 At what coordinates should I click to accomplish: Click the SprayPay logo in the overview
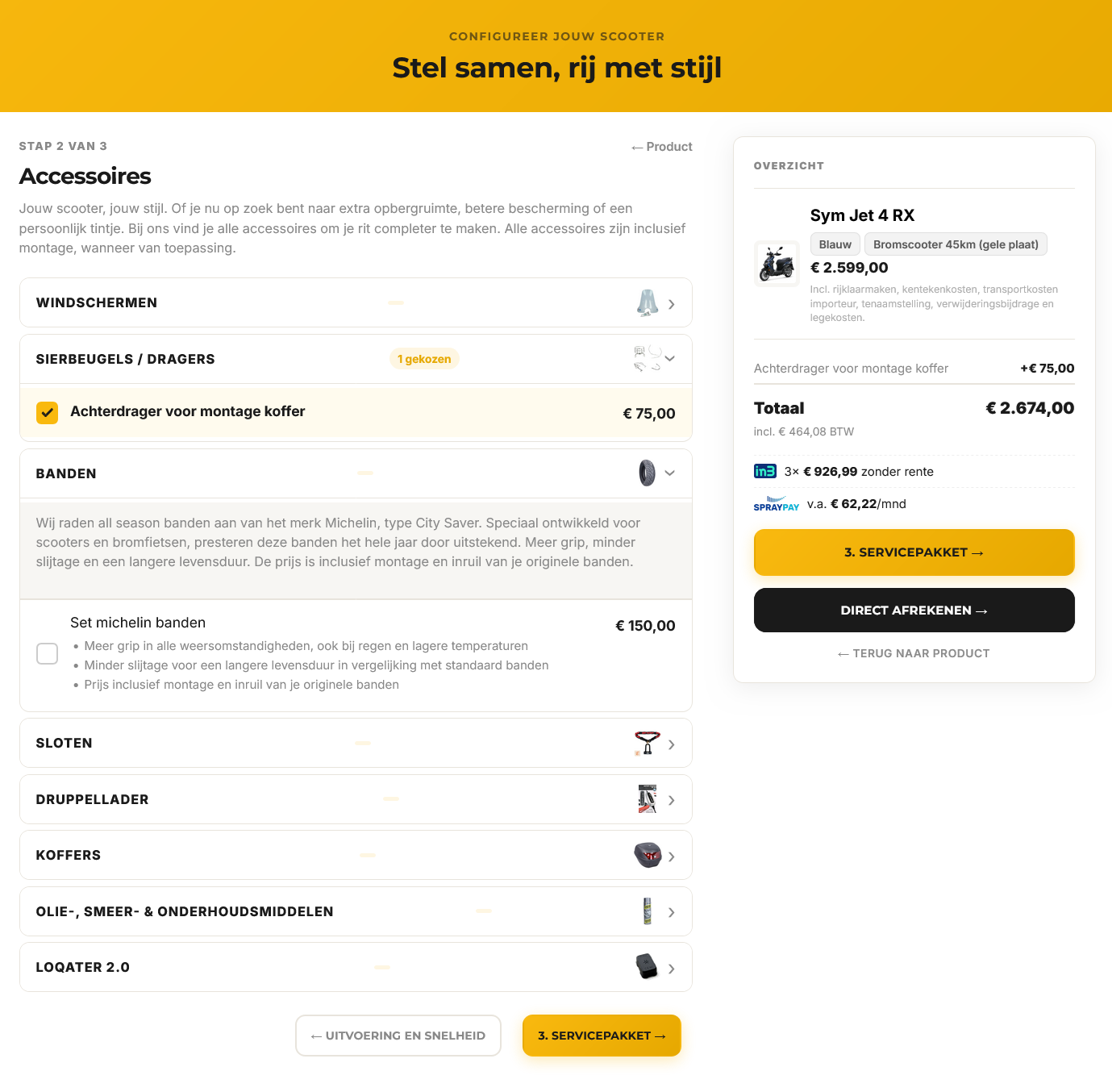(776, 503)
